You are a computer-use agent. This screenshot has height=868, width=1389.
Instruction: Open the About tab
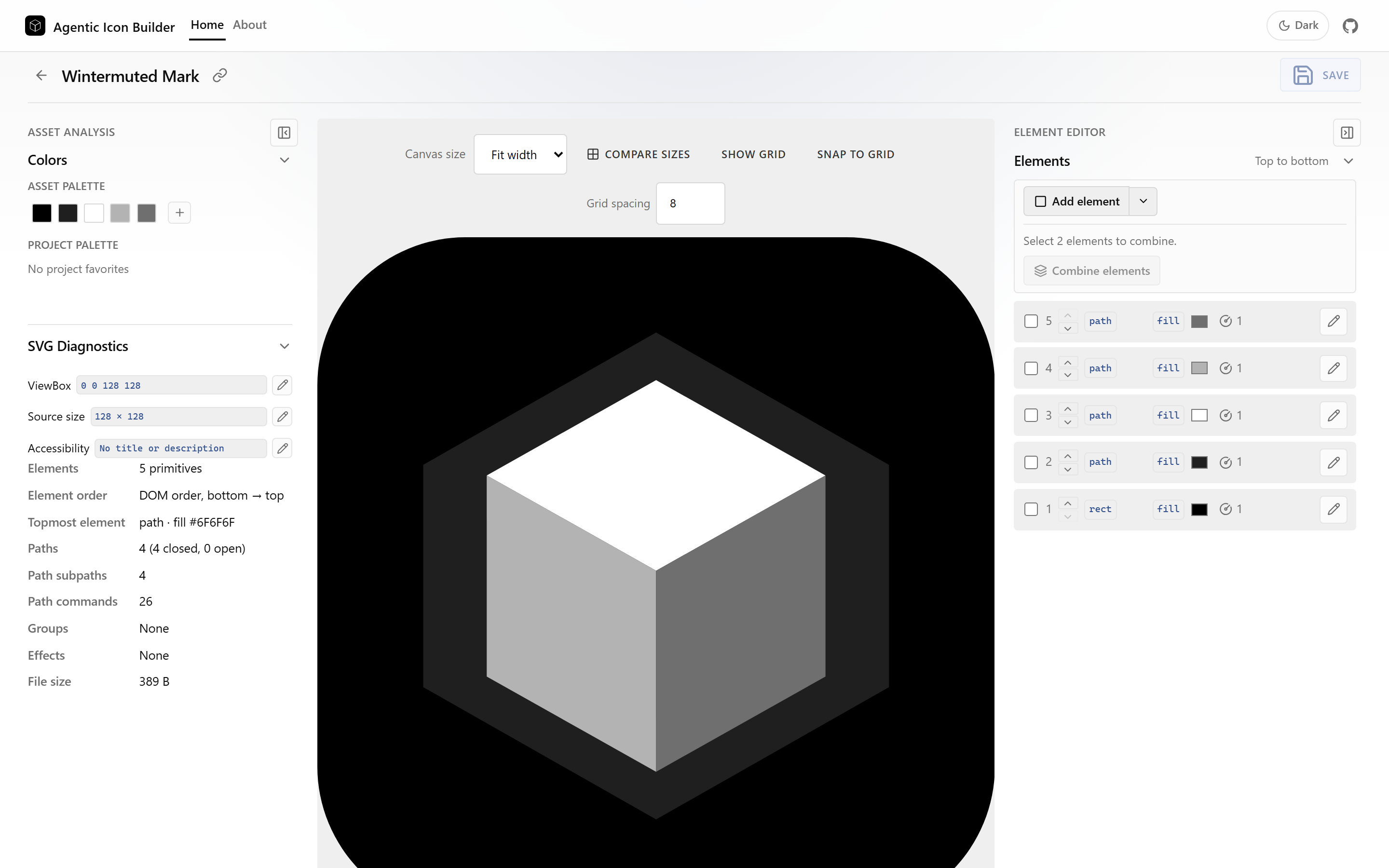pyautogui.click(x=250, y=25)
